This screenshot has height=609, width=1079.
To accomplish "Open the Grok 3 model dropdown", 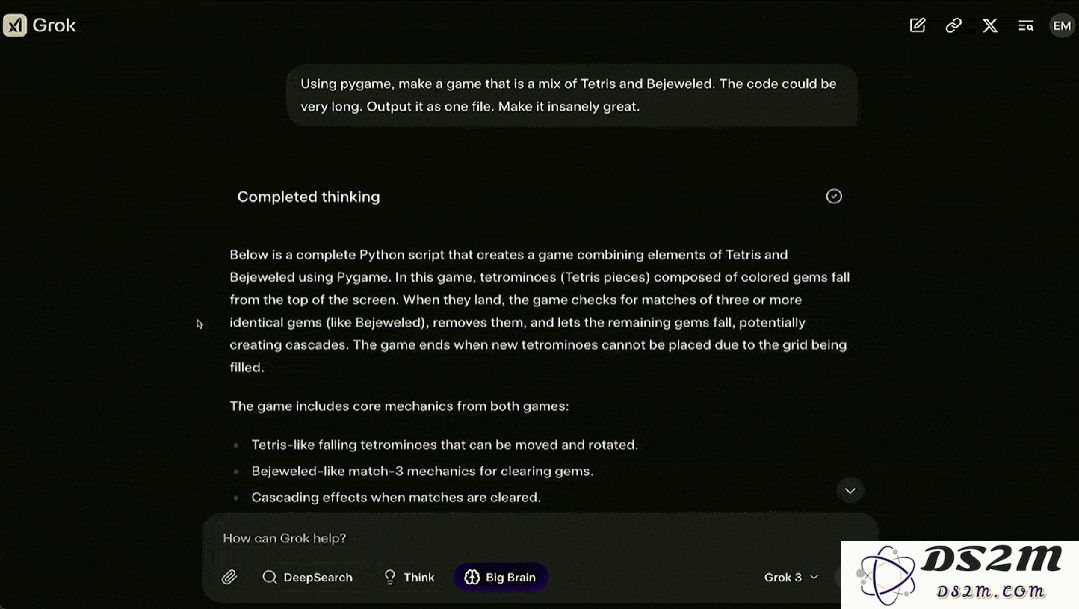I will tap(791, 577).
